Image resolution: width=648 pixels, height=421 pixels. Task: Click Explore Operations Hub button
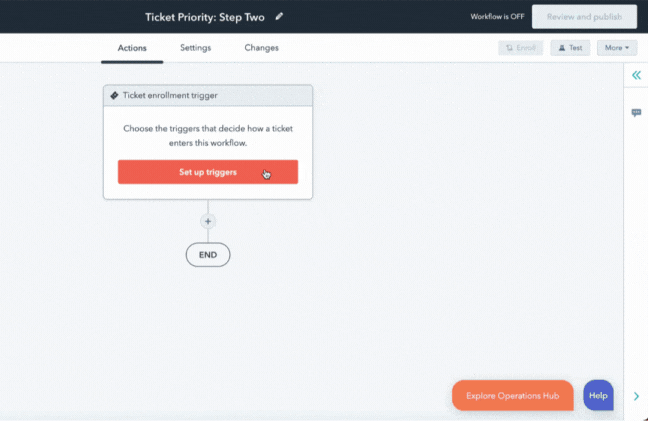click(513, 396)
